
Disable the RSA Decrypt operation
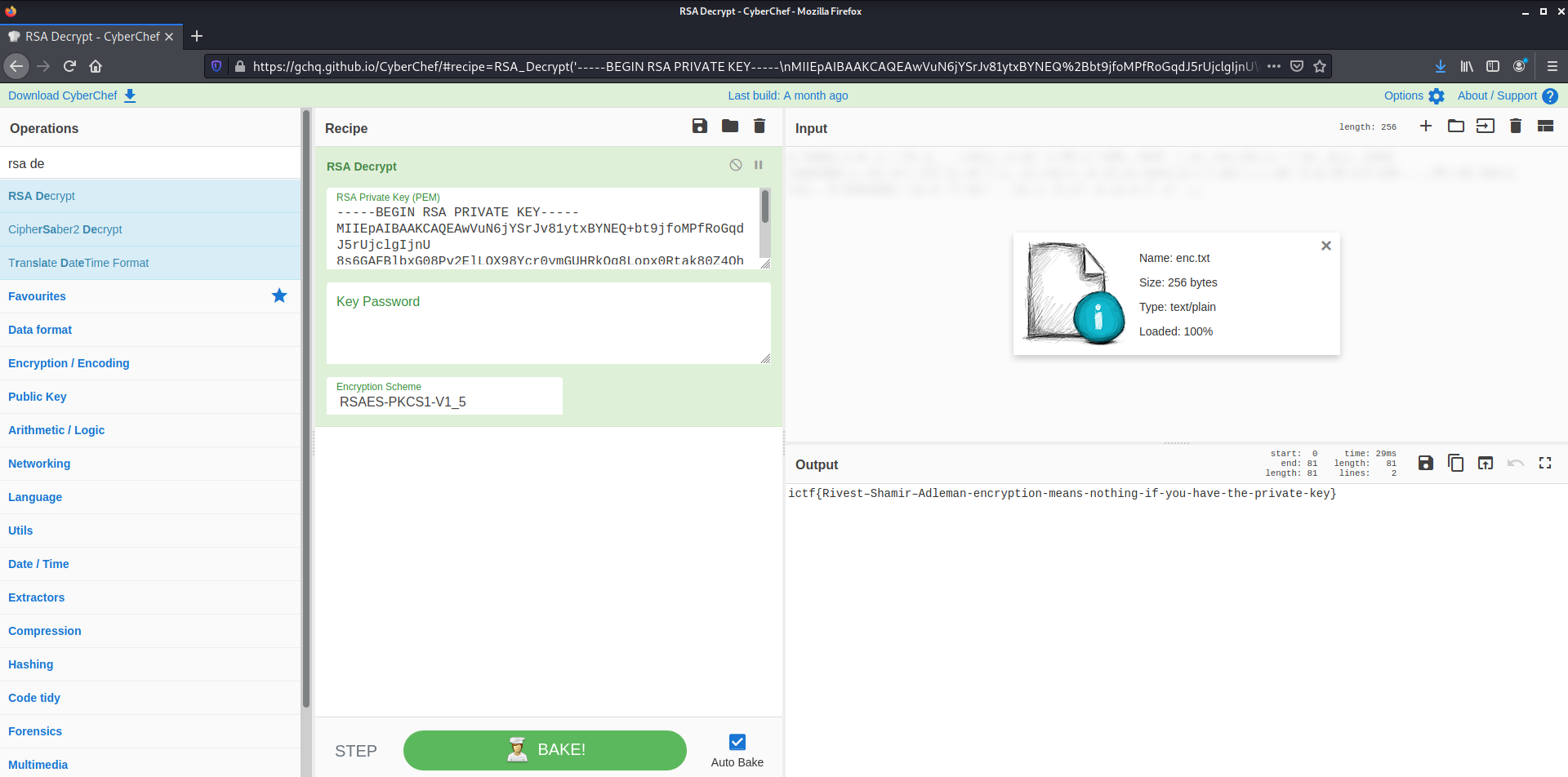[736, 165]
